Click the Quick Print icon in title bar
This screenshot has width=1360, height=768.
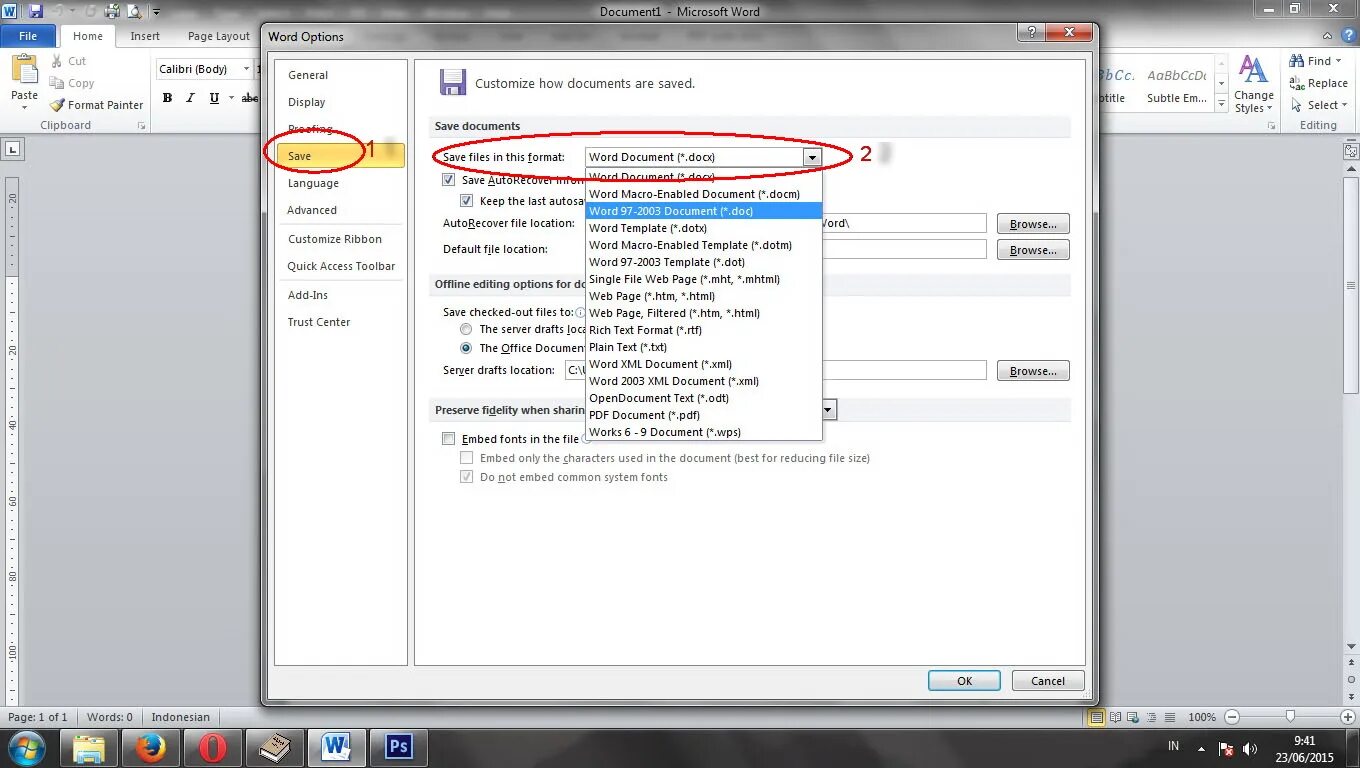coord(112,11)
